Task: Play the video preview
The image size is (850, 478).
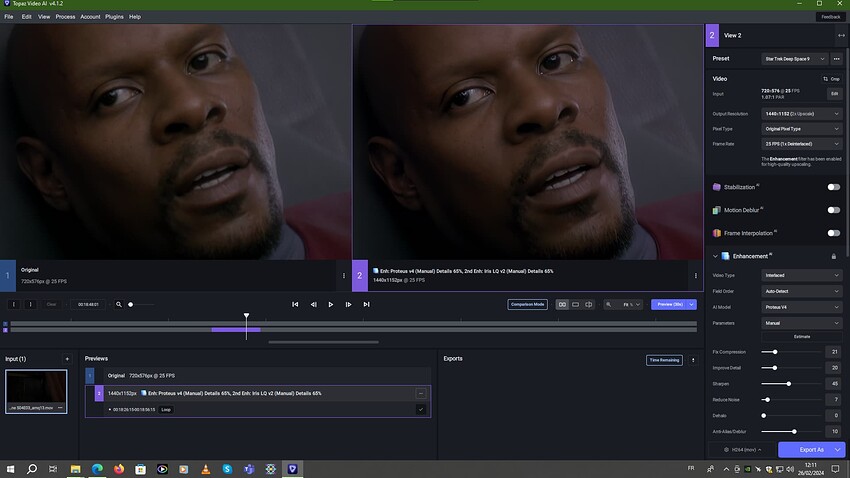Action: click(331, 305)
